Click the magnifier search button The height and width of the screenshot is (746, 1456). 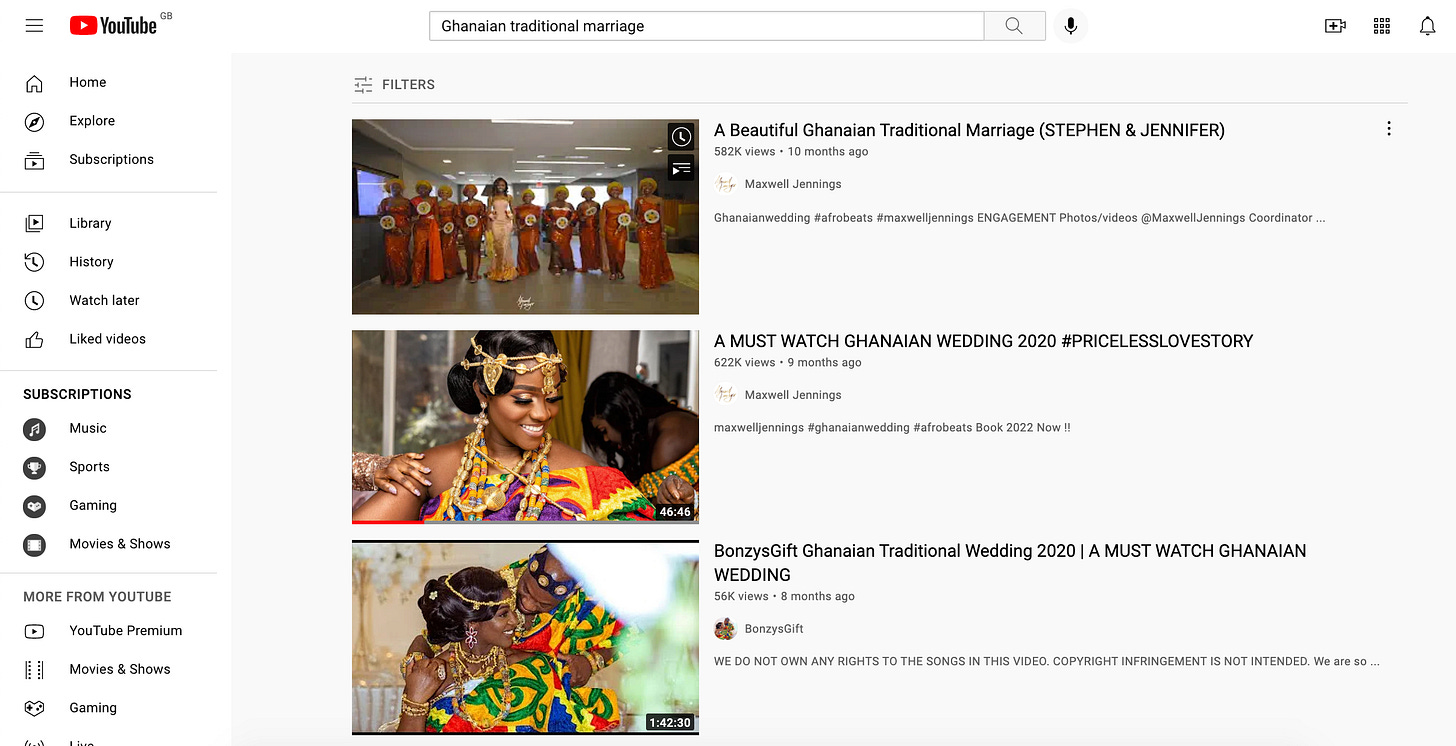click(1014, 26)
